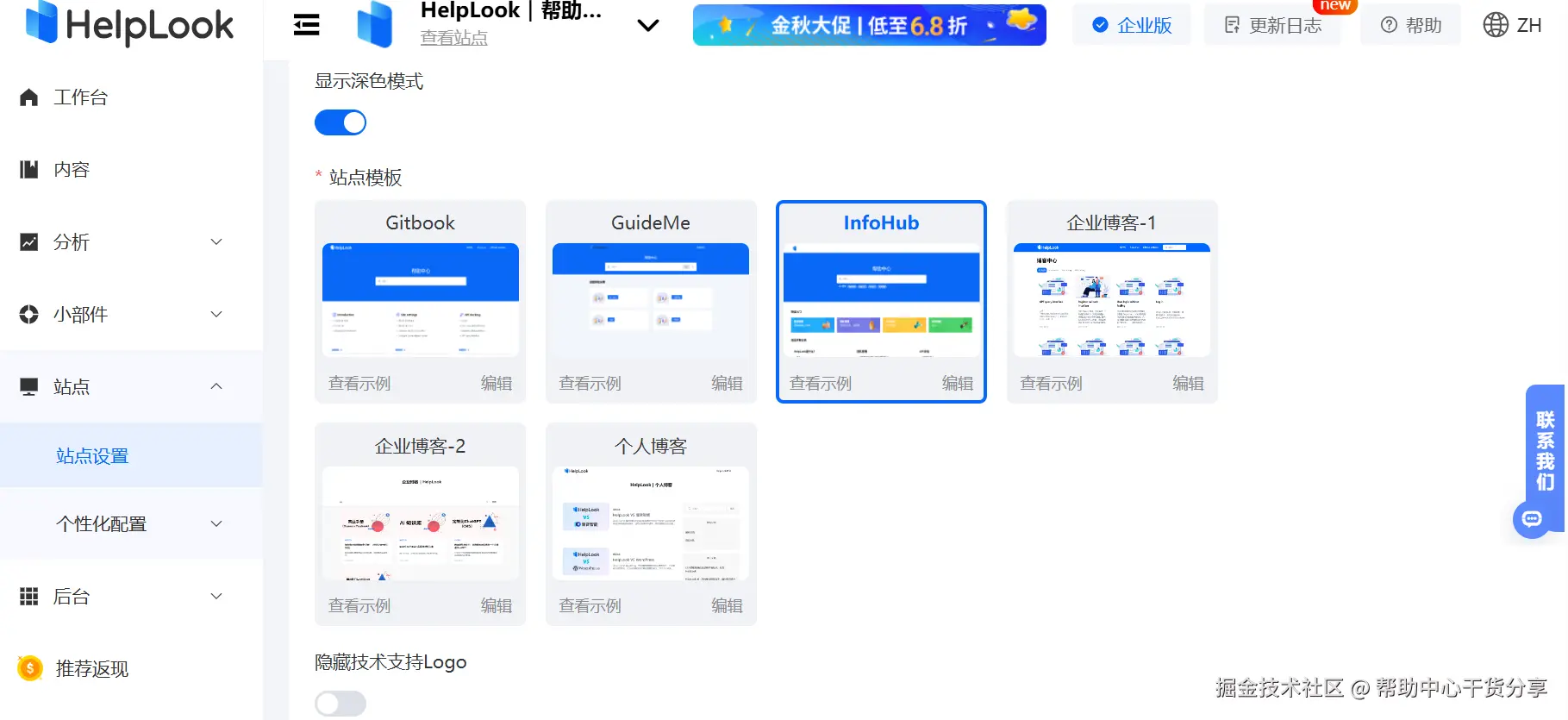Enable 隐藏技术支持Logo switch
The image size is (1568, 720).
pos(340,704)
